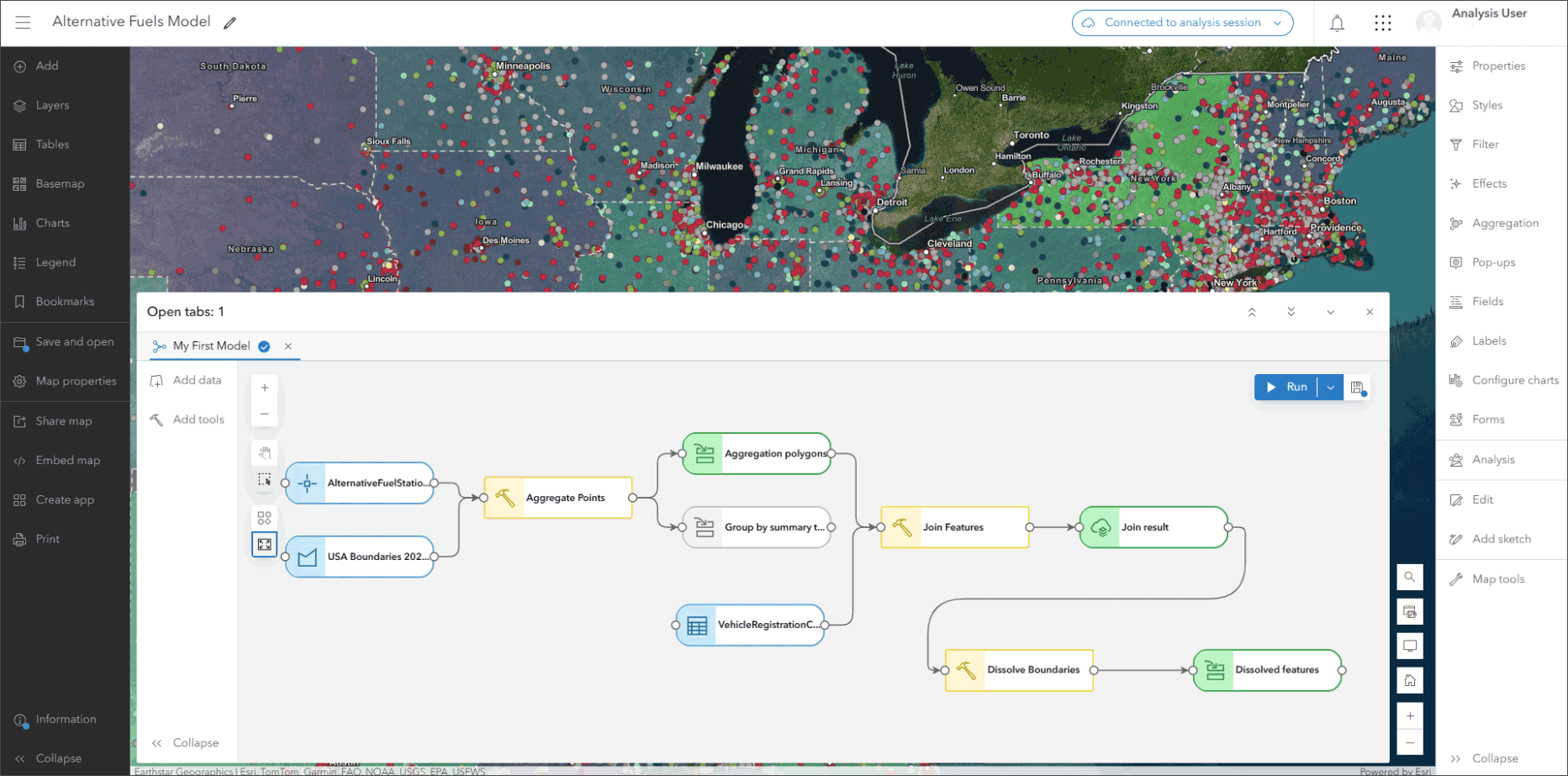This screenshot has height=776, width=1568.
Task: Select the pan hand tool in model canvas
Action: (265, 453)
